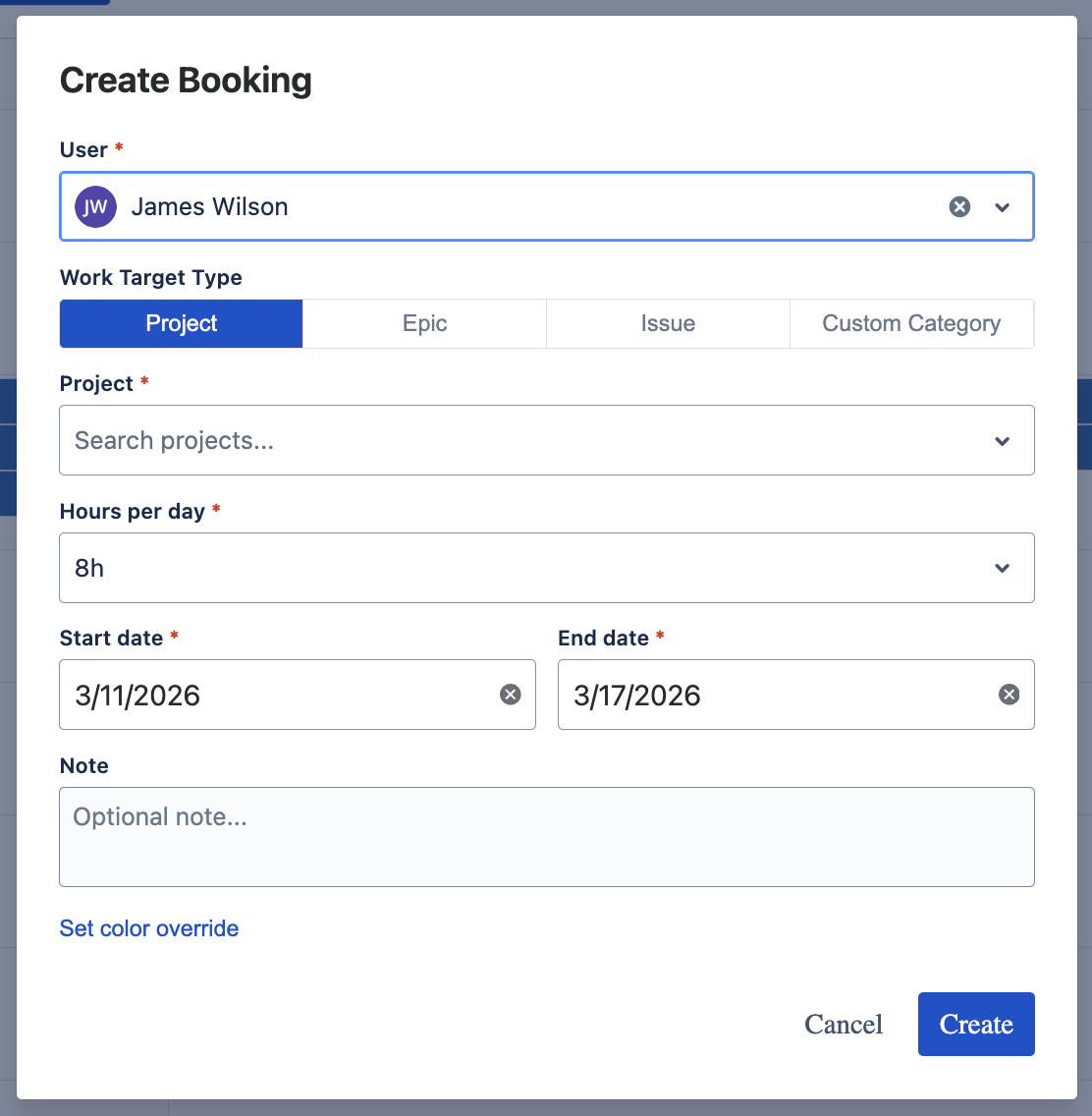Open the Hours per day dropdown
This screenshot has width=1092, height=1116.
click(x=1003, y=568)
